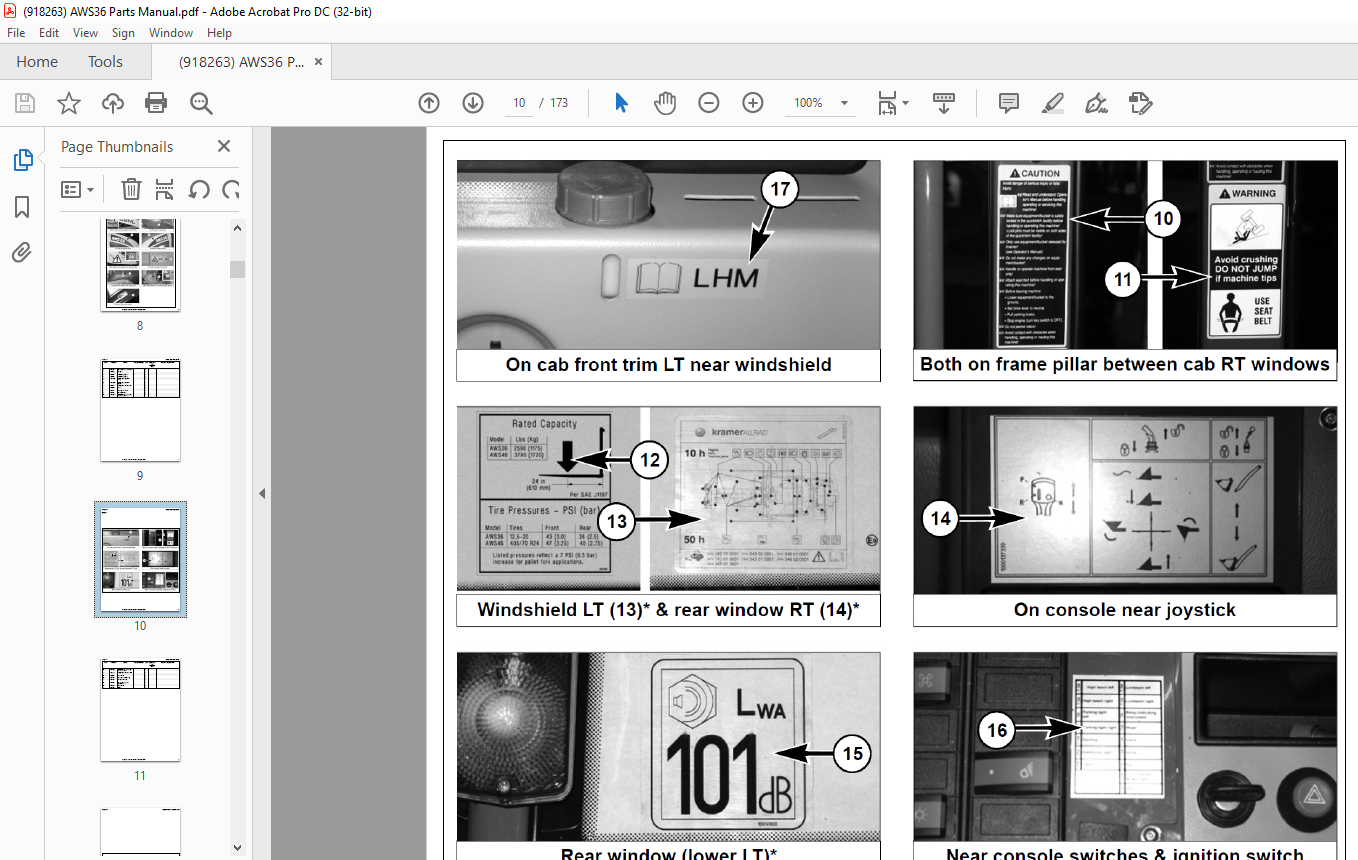The width and height of the screenshot is (1358, 860).
Task: Open the Help menu
Action: pos(219,33)
